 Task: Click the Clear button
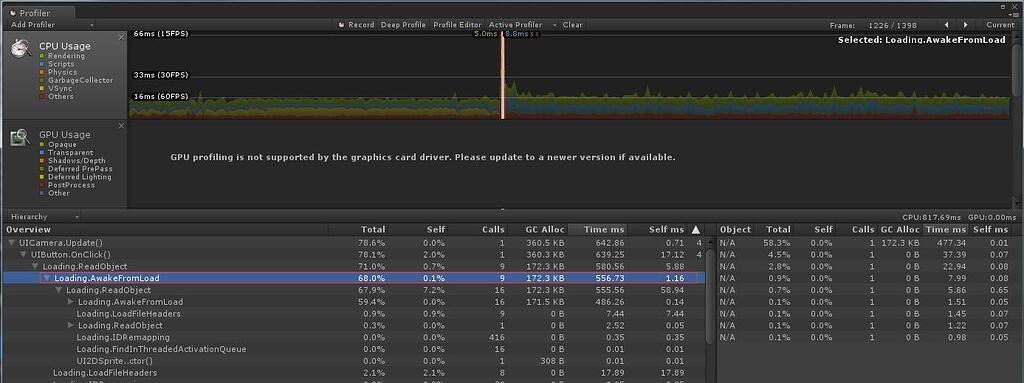tap(573, 25)
